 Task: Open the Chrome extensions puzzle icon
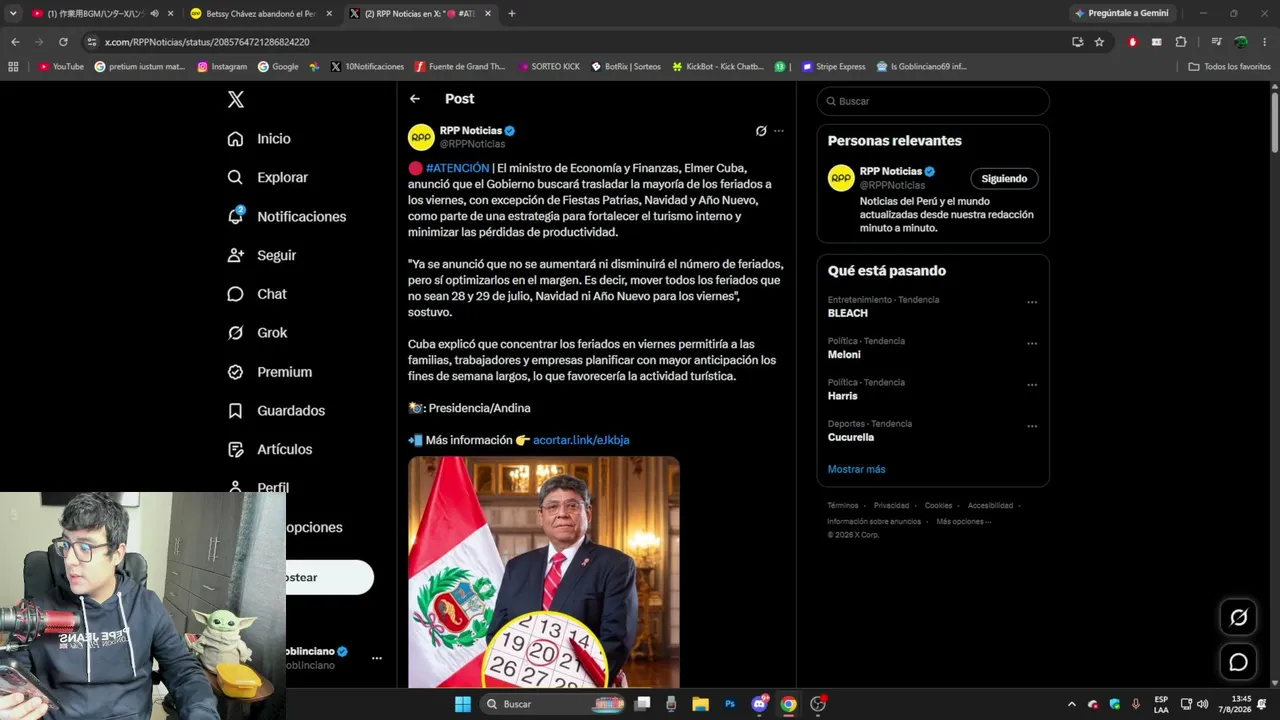pyautogui.click(x=1181, y=42)
